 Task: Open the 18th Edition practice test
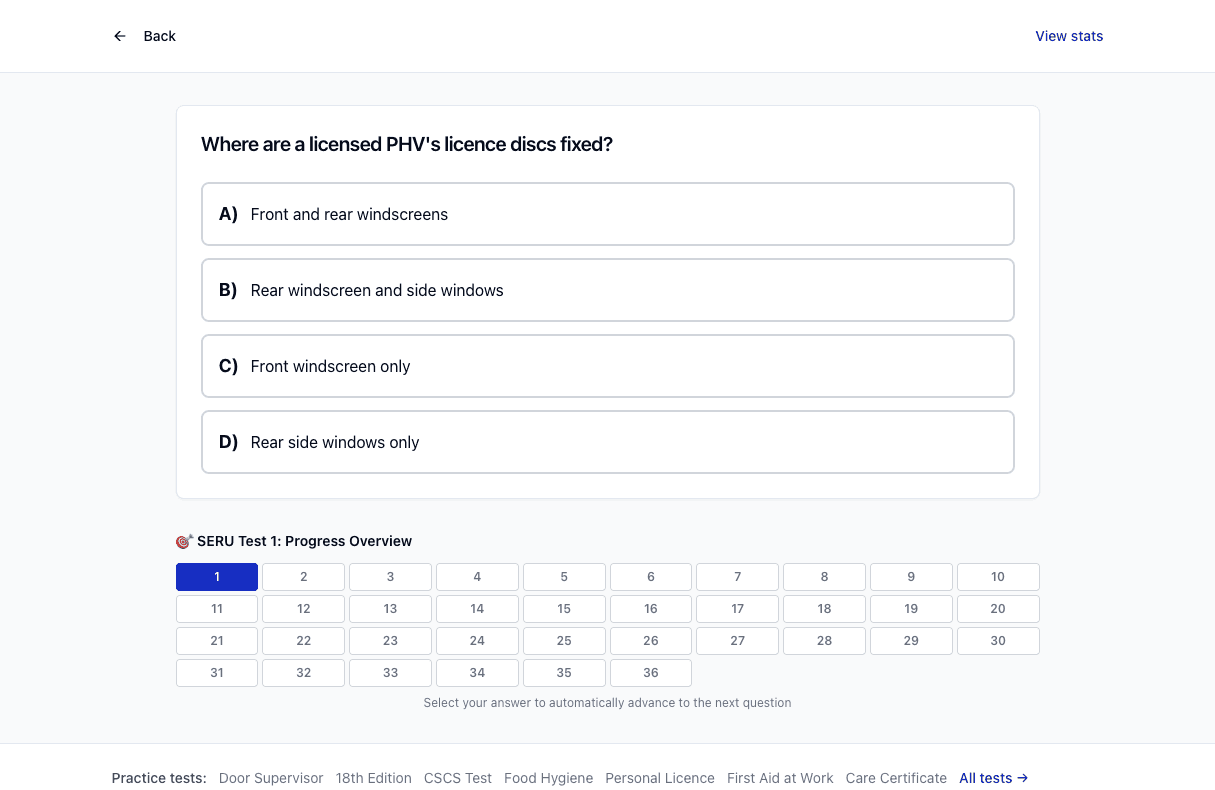coord(374,778)
